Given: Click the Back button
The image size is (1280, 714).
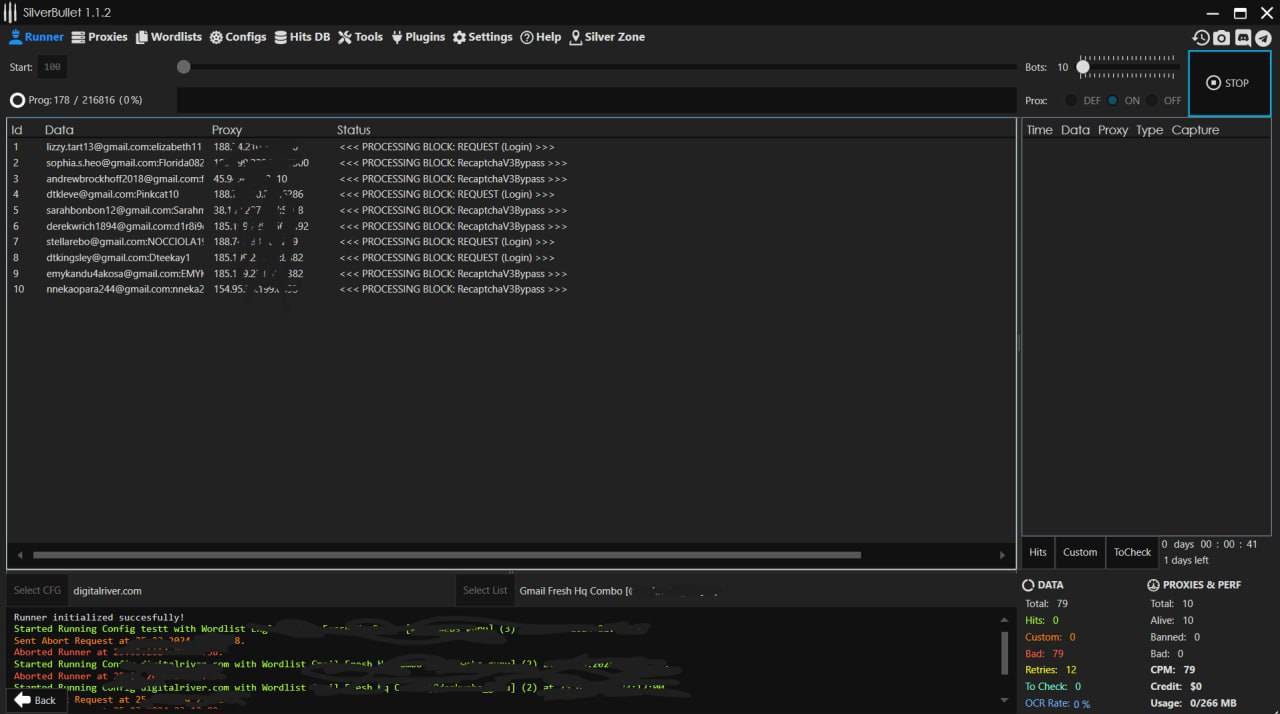Looking at the screenshot, I should (35, 700).
